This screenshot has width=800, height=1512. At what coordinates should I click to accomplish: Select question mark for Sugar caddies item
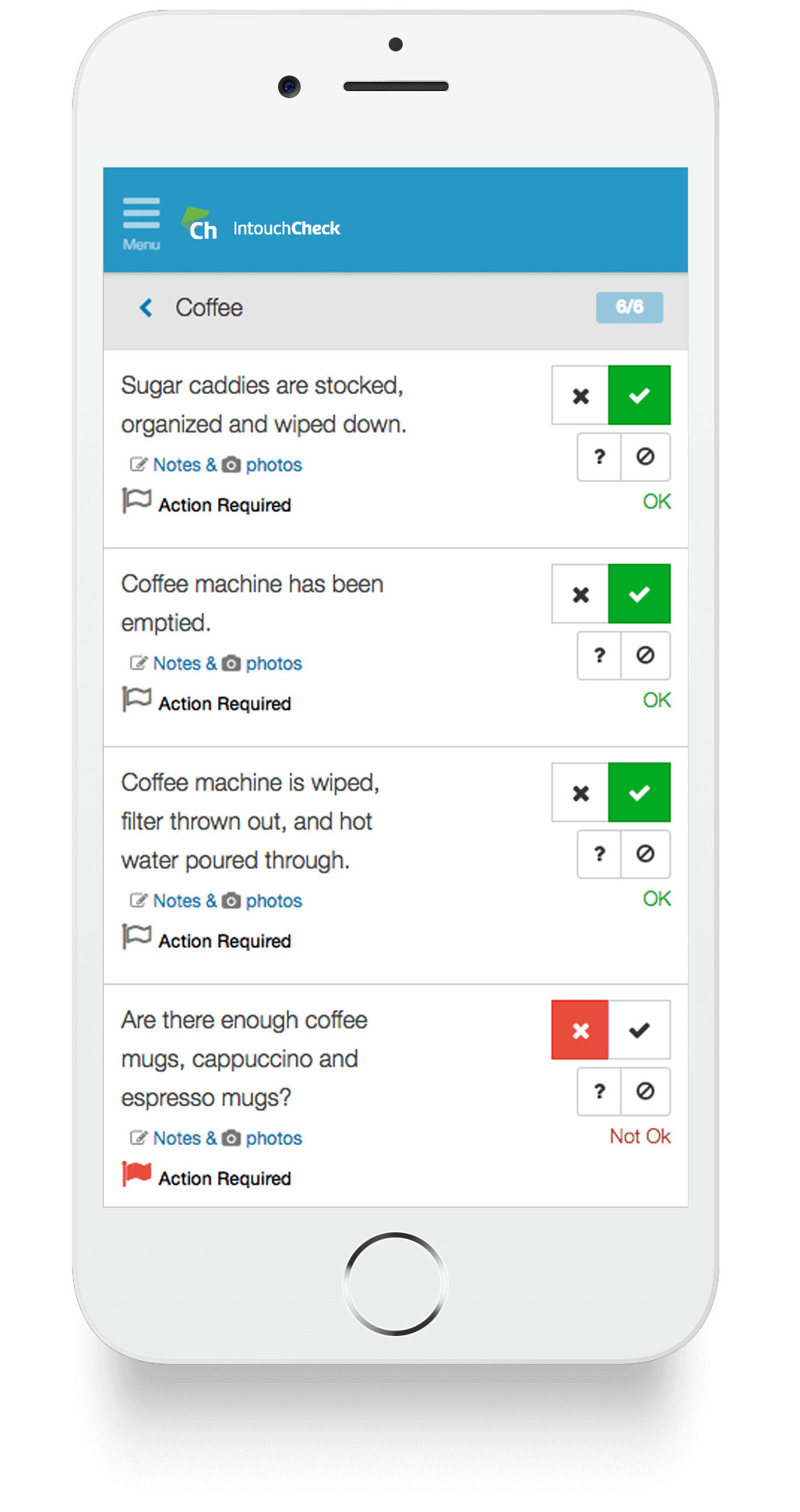(599, 456)
